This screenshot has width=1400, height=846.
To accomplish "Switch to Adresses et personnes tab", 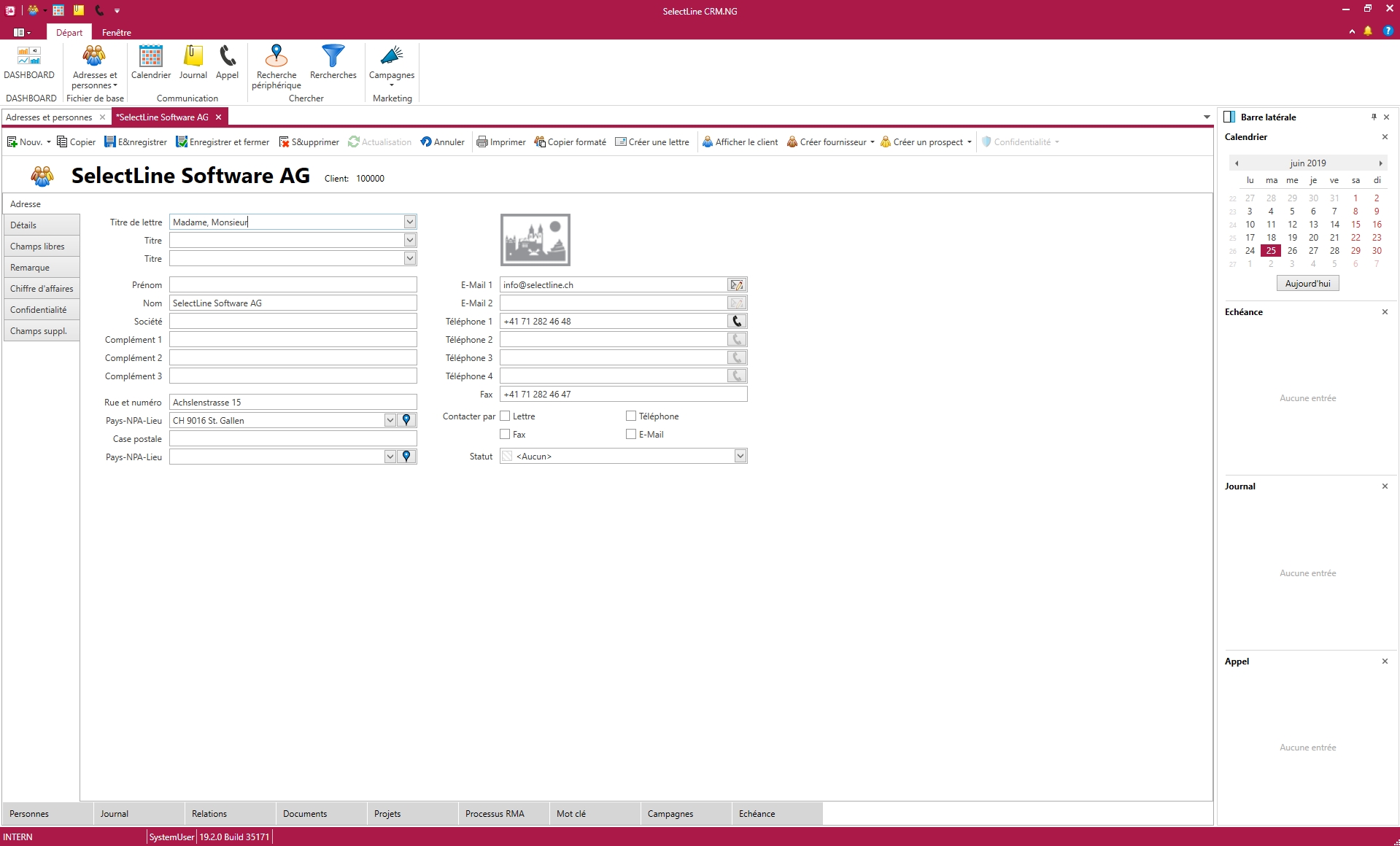I will coord(49,117).
